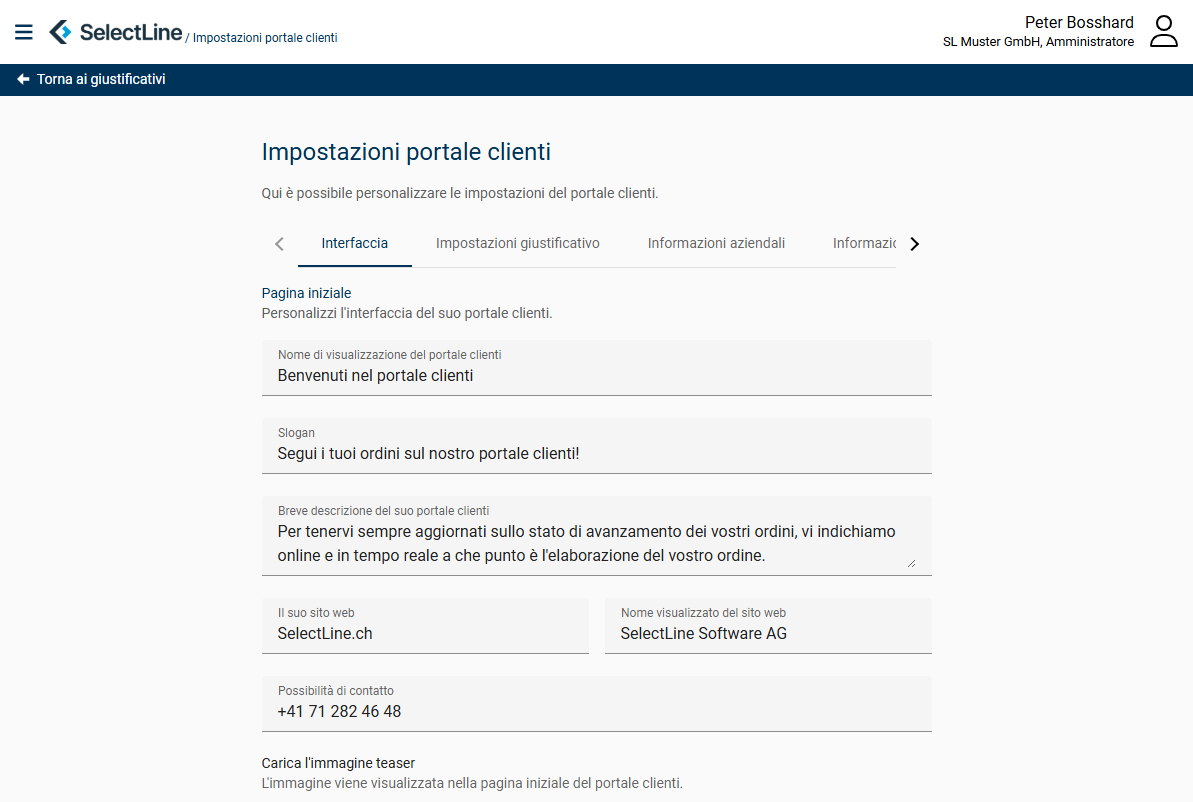Edit the portal display name field

(596, 376)
